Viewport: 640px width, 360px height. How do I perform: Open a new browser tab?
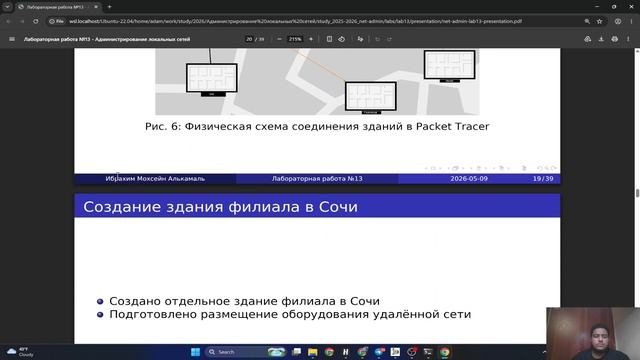(109, 7)
